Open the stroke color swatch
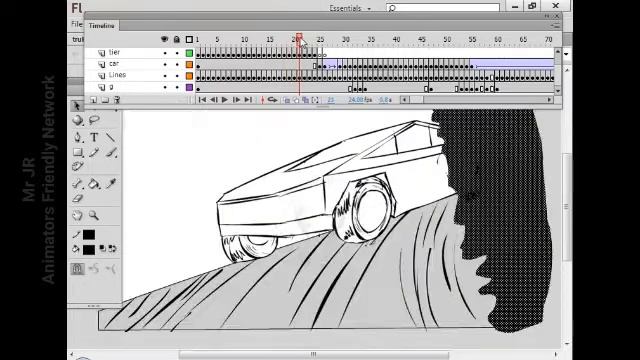The image size is (640, 360). [x=89, y=235]
